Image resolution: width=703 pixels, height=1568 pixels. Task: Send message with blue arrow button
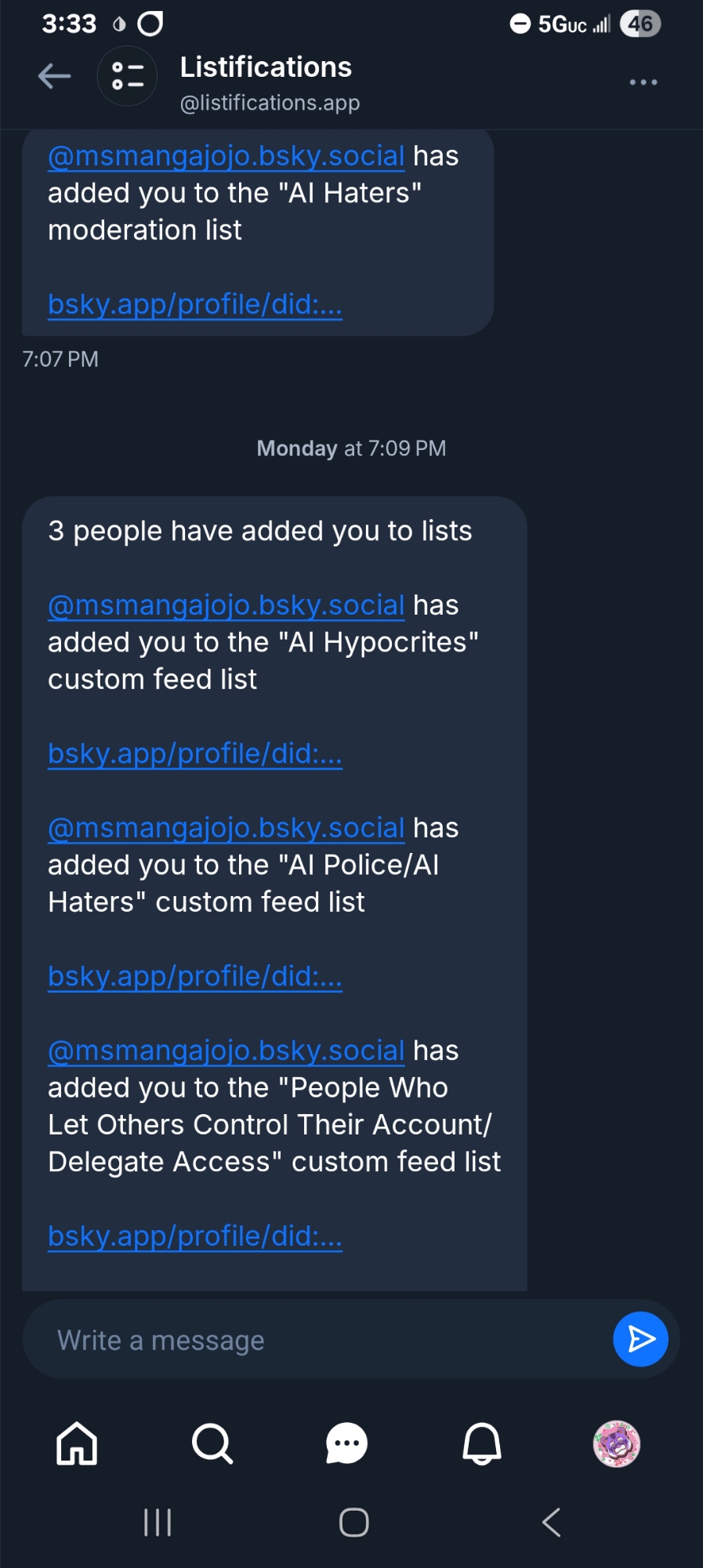[x=640, y=1339]
